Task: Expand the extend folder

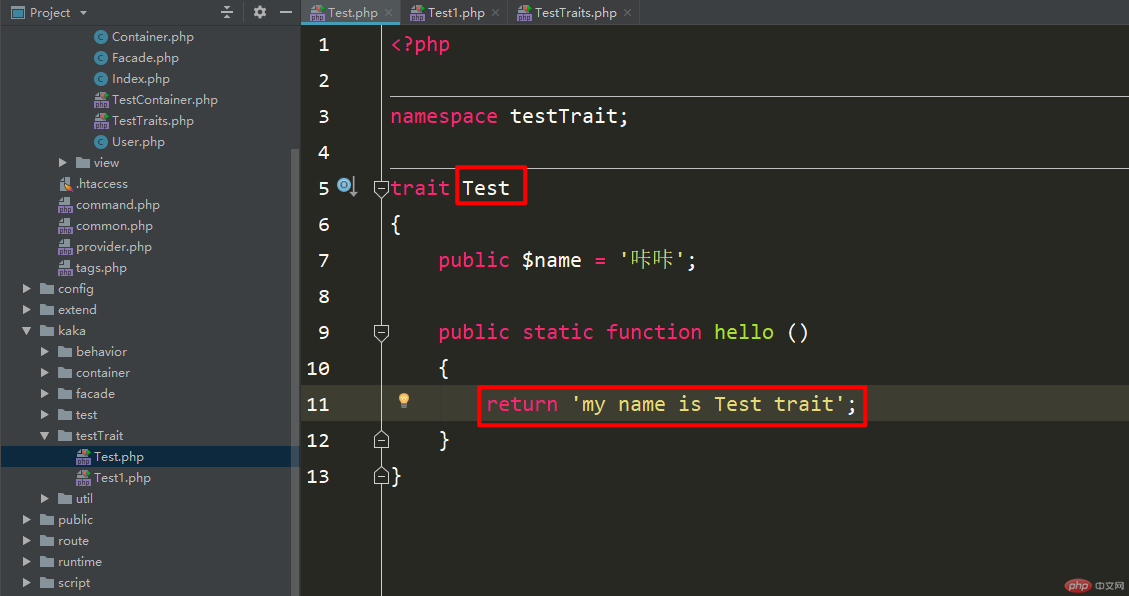Action: (x=27, y=310)
